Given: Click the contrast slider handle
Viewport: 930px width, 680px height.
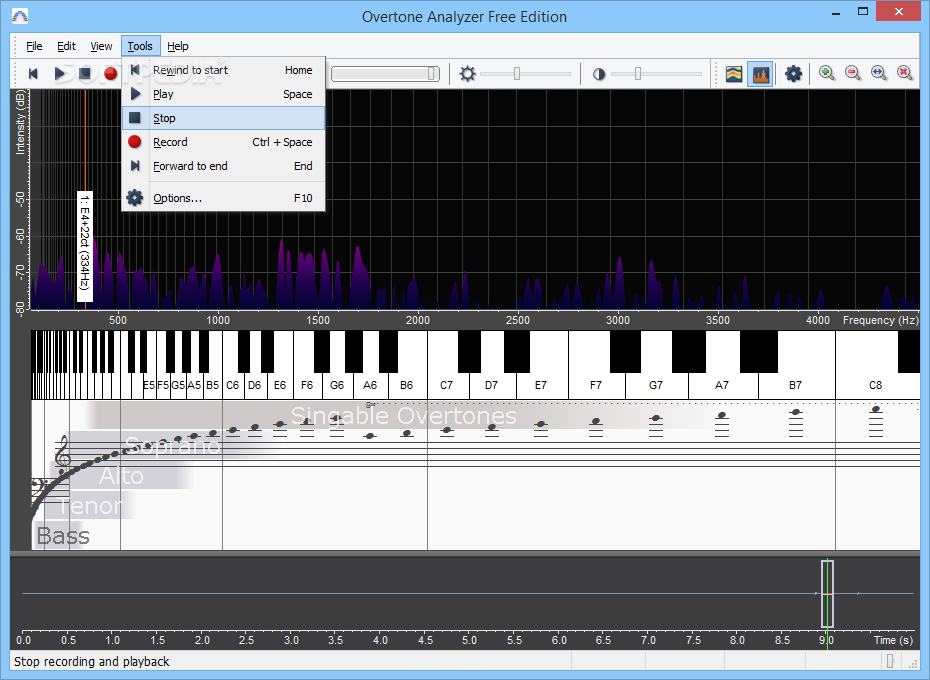Looking at the screenshot, I should pos(638,74).
